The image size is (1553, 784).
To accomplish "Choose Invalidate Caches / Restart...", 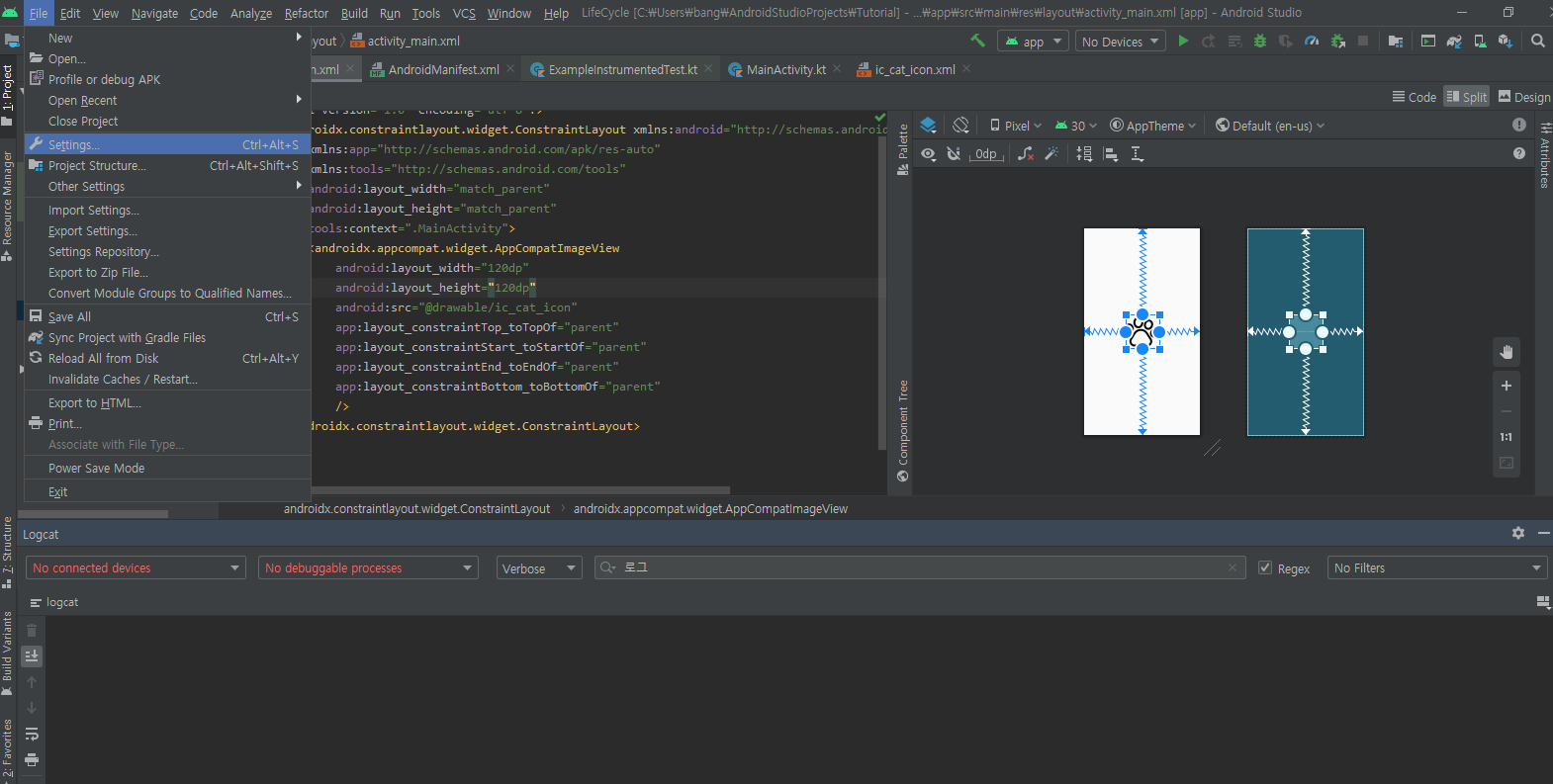I will coord(167,379).
